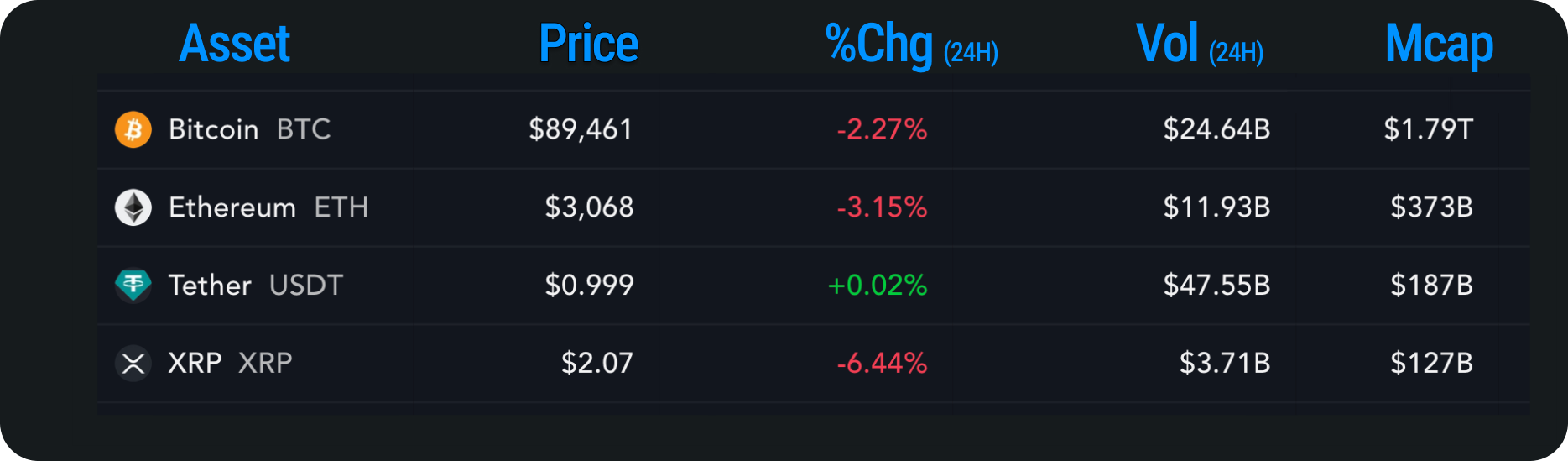Image resolution: width=1568 pixels, height=461 pixels.
Task: Select XRP's -6.44% change value
Action: pyautogui.click(x=882, y=364)
